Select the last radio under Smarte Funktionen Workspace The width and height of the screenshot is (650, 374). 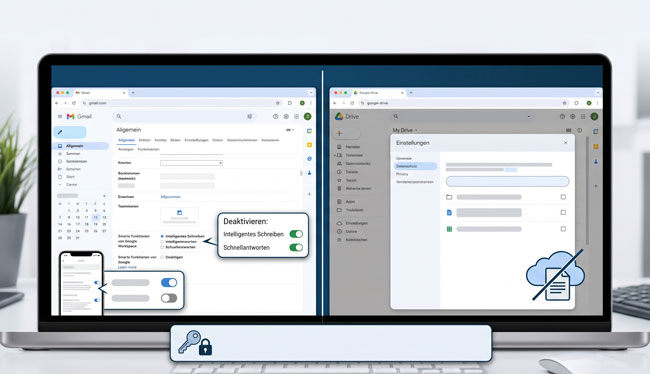[162, 247]
